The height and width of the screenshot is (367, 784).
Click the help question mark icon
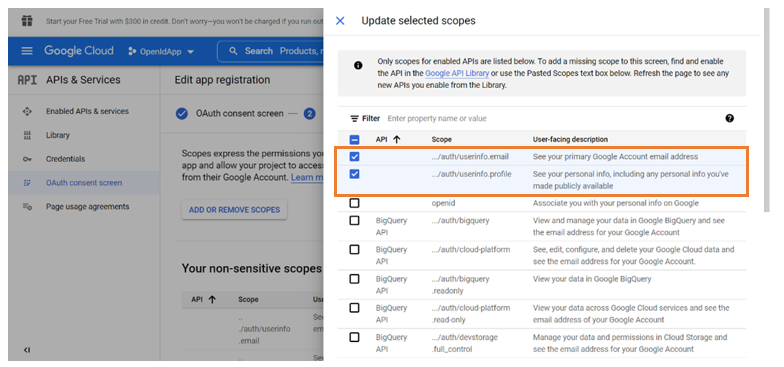730,118
